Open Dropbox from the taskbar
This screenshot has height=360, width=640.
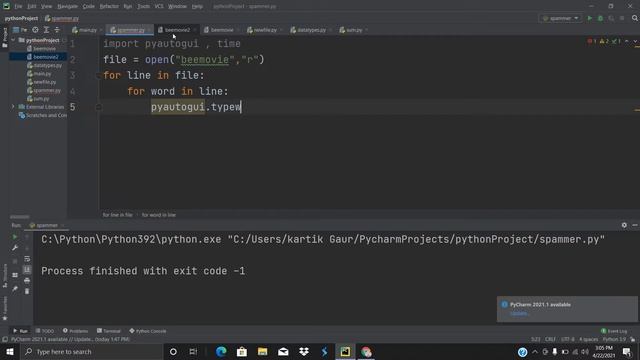[x=304, y=352]
